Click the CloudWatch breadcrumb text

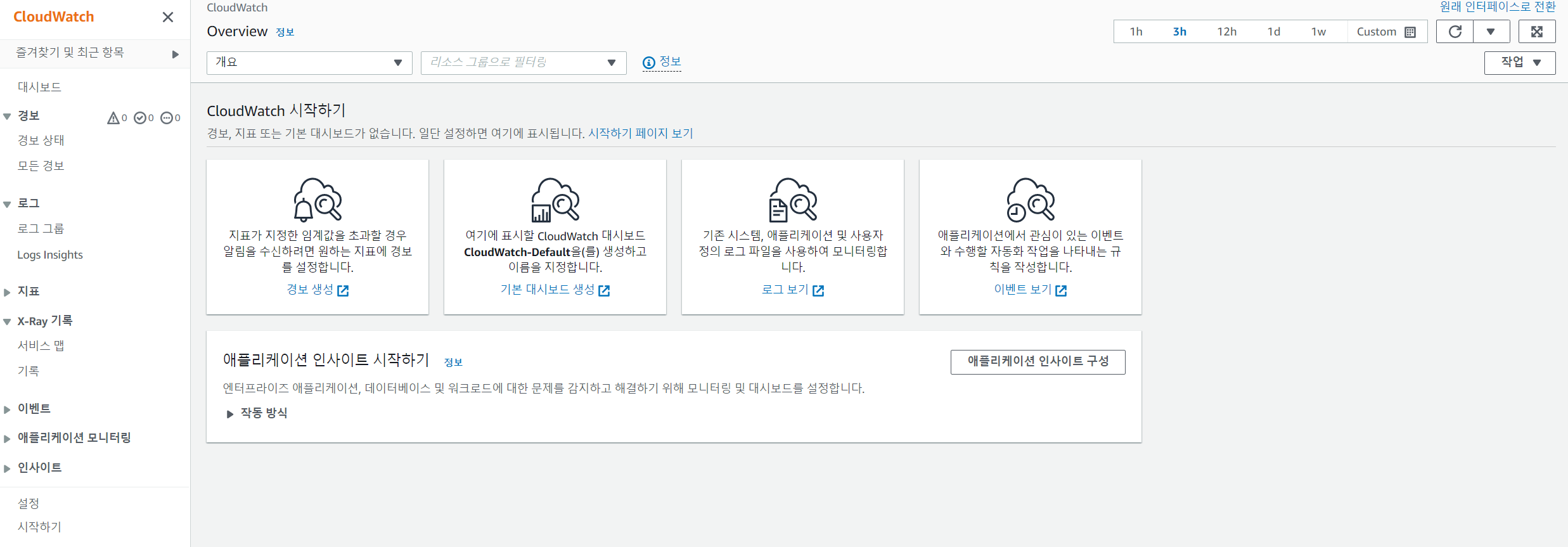pyautogui.click(x=237, y=8)
